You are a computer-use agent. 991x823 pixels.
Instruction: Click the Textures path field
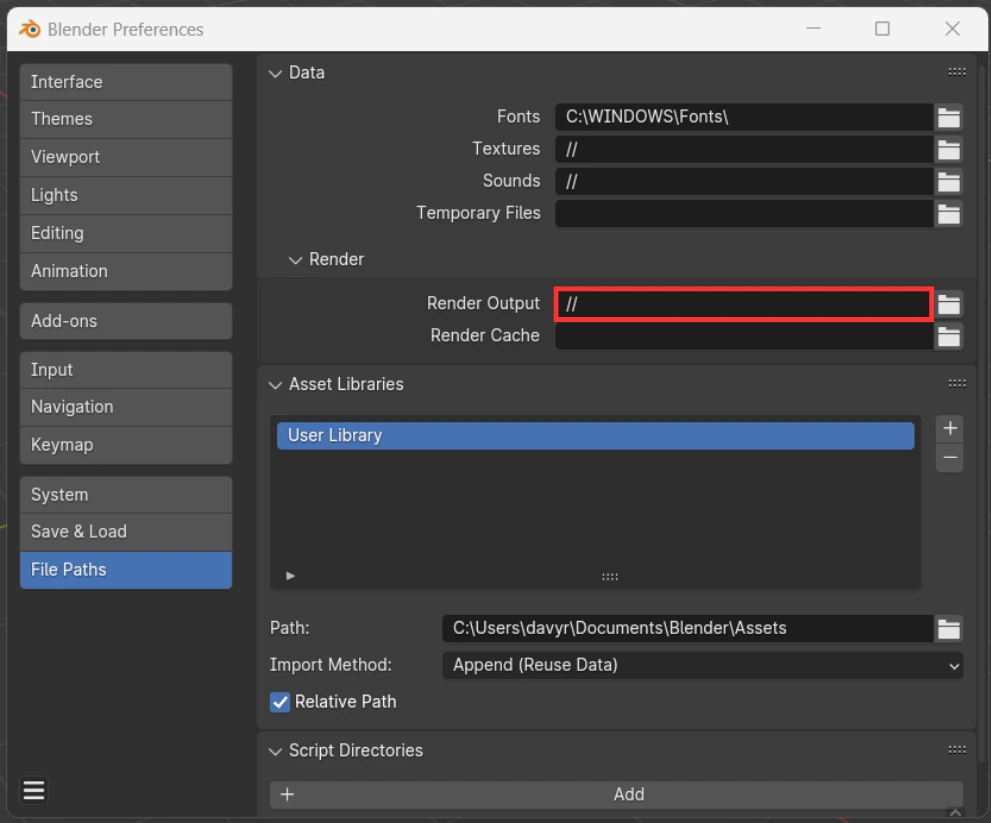point(744,149)
